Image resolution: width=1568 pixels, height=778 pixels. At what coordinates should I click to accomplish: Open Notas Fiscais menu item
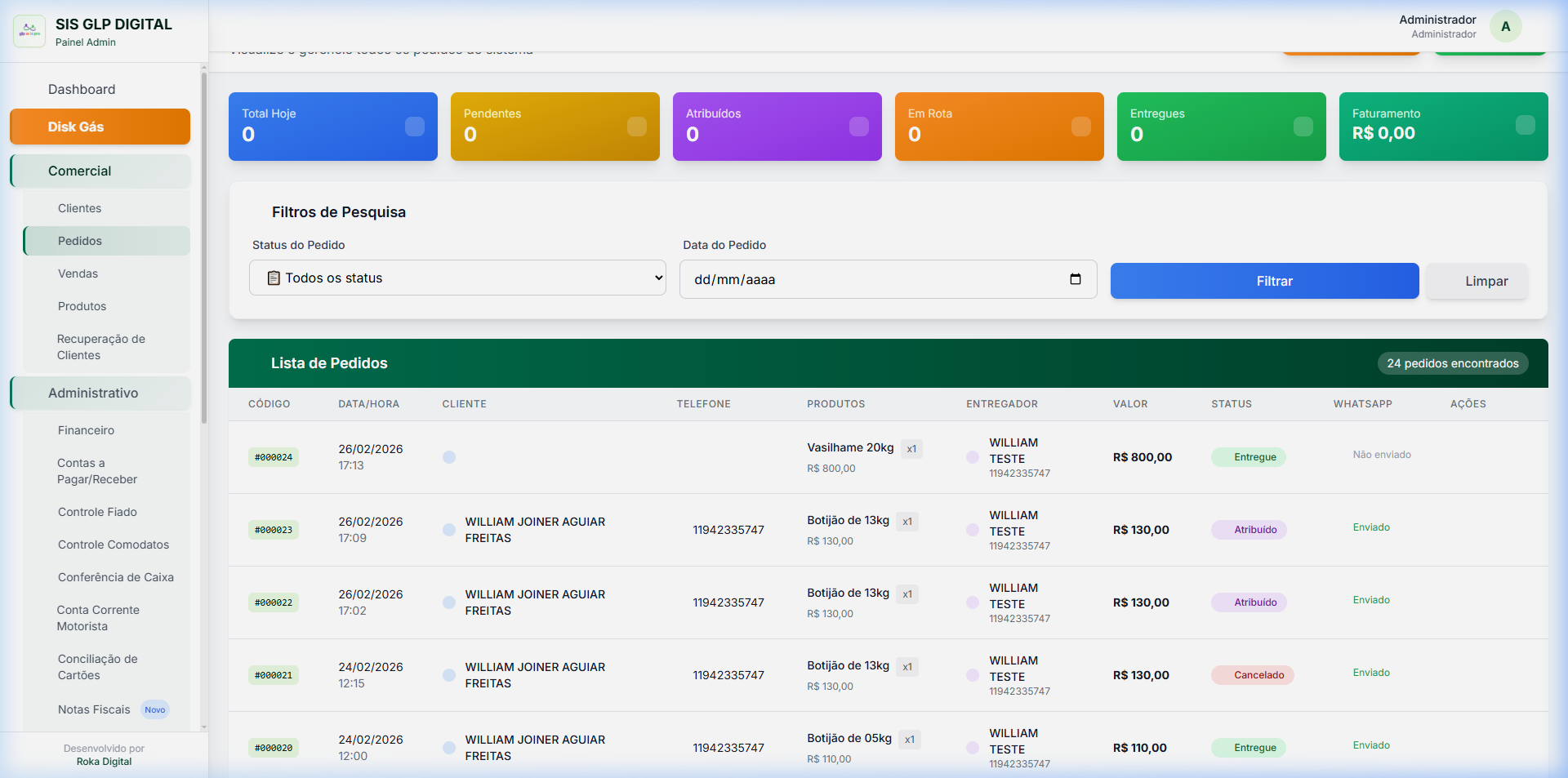[94, 709]
